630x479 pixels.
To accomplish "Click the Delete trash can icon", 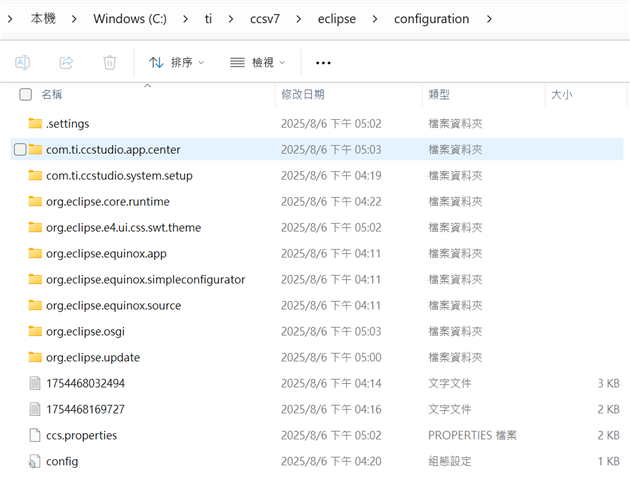I will (x=109, y=62).
